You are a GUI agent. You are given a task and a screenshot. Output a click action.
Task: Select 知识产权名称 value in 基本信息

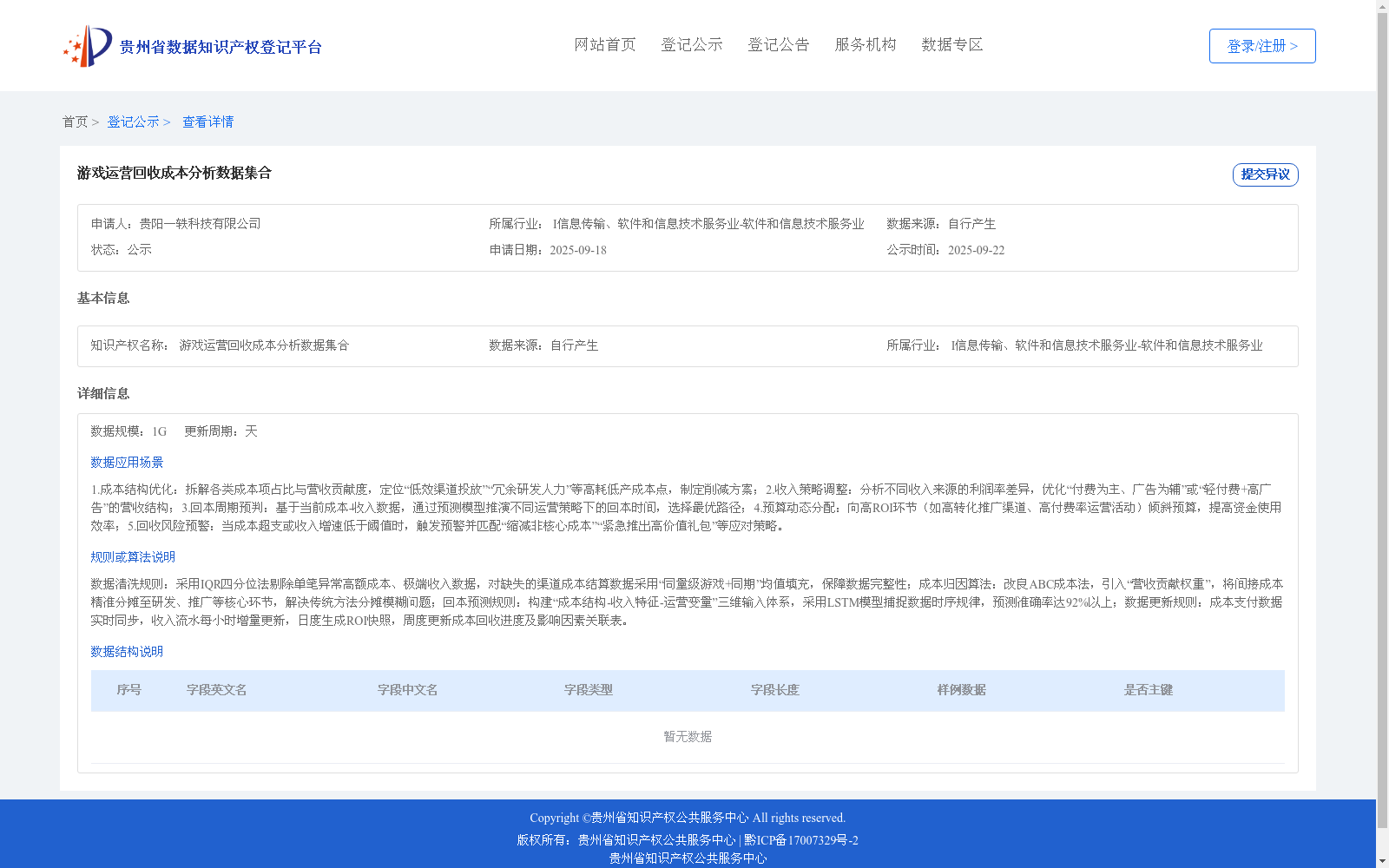(264, 345)
